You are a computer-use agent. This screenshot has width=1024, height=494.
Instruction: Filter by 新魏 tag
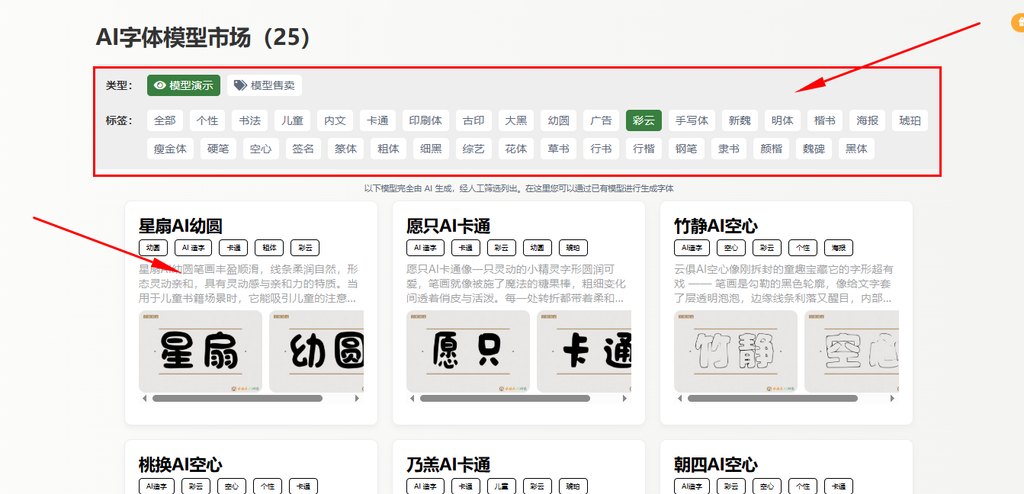point(739,120)
